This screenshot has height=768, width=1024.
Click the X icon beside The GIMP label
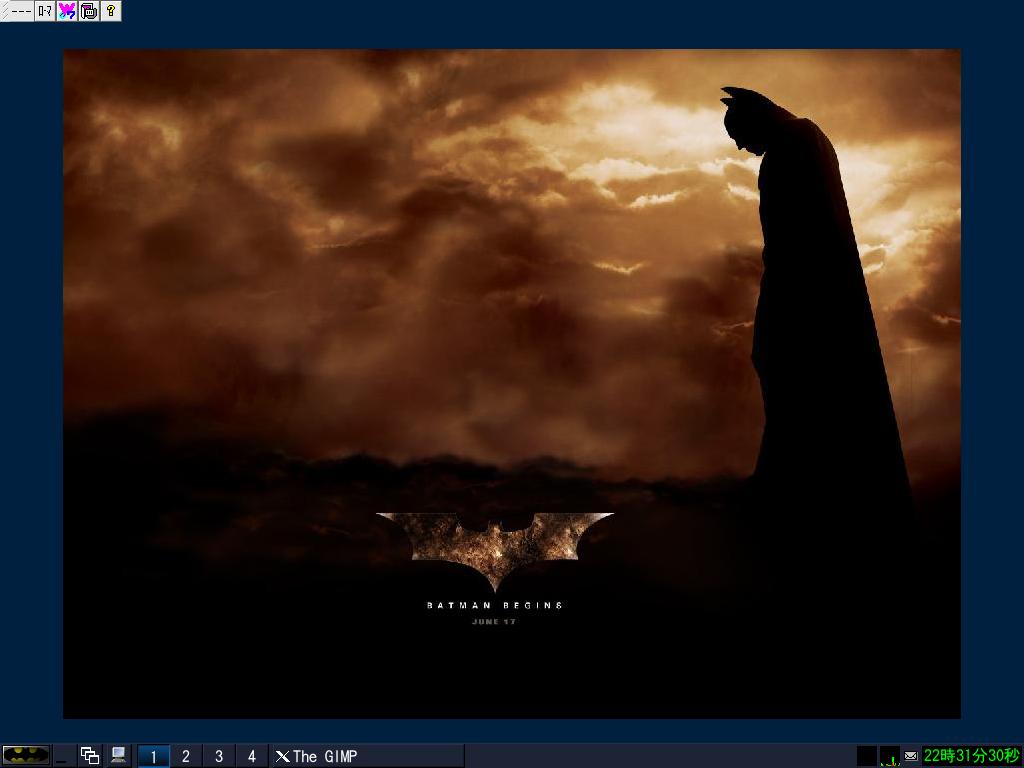[281, 756]
